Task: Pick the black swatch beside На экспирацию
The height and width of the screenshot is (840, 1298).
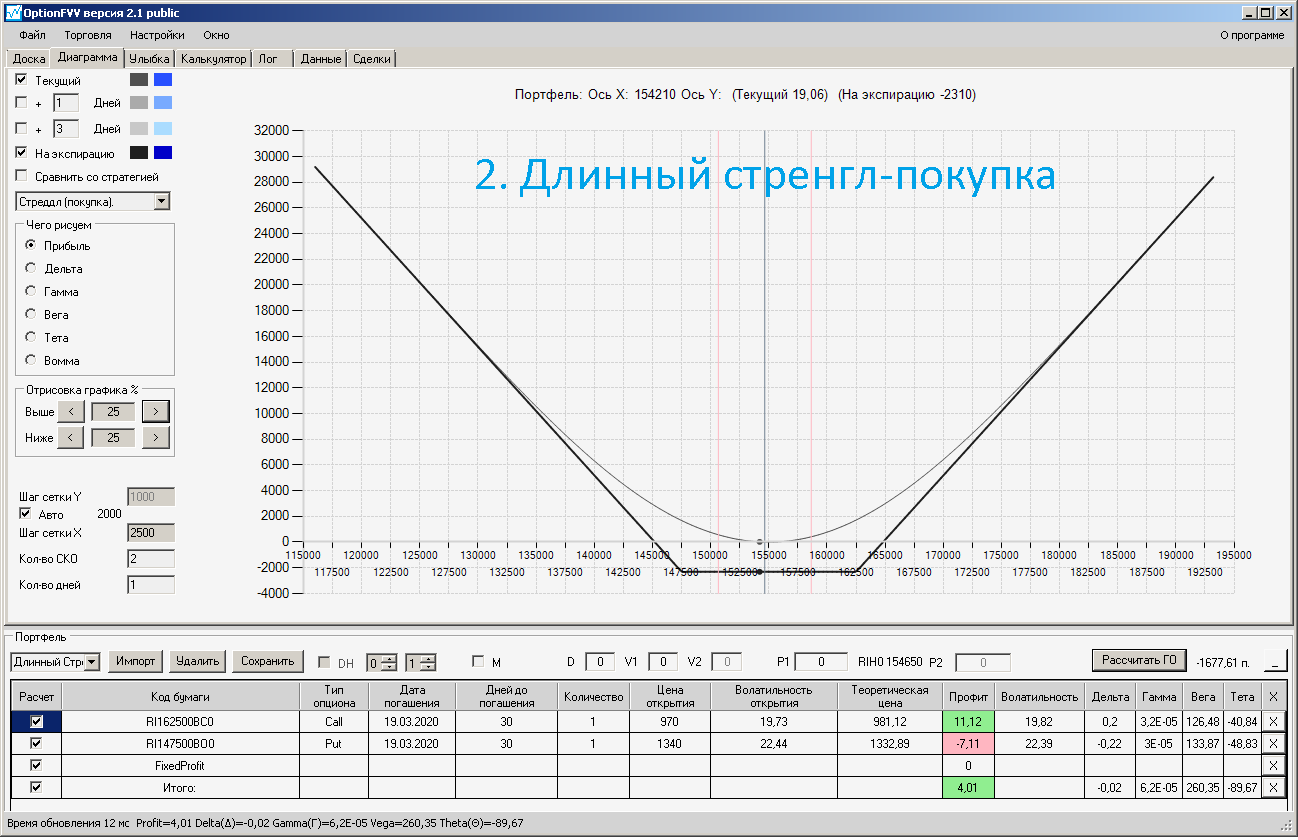Action: click(139, 153)
